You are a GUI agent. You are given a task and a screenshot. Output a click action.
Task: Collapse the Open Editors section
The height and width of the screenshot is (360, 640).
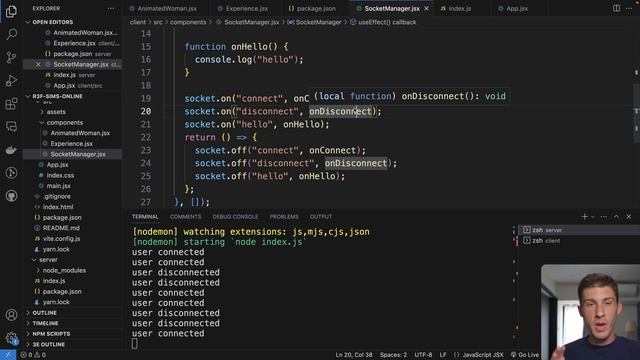tap(53, 22)
